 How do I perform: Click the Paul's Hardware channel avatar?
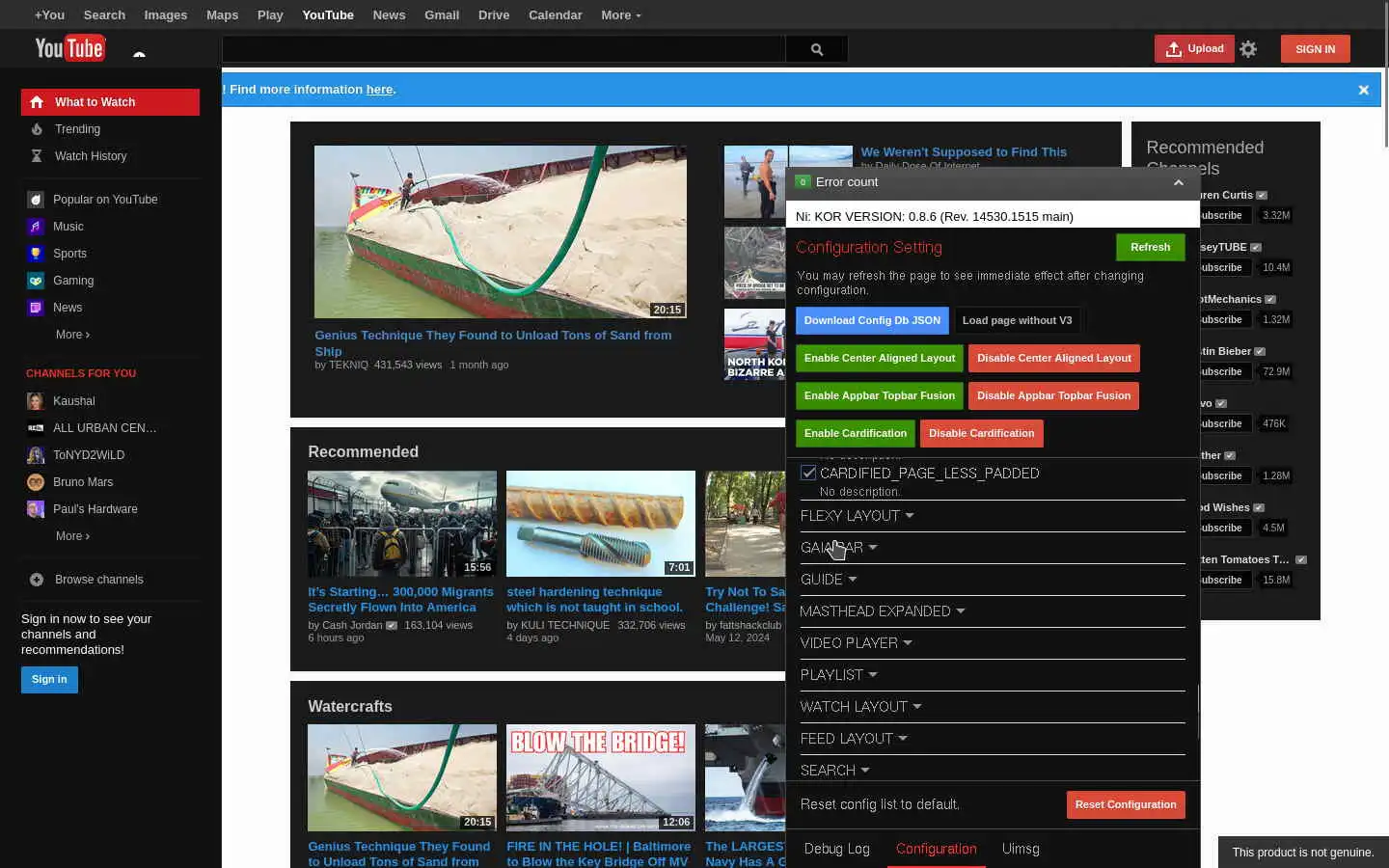click(36, 509)
